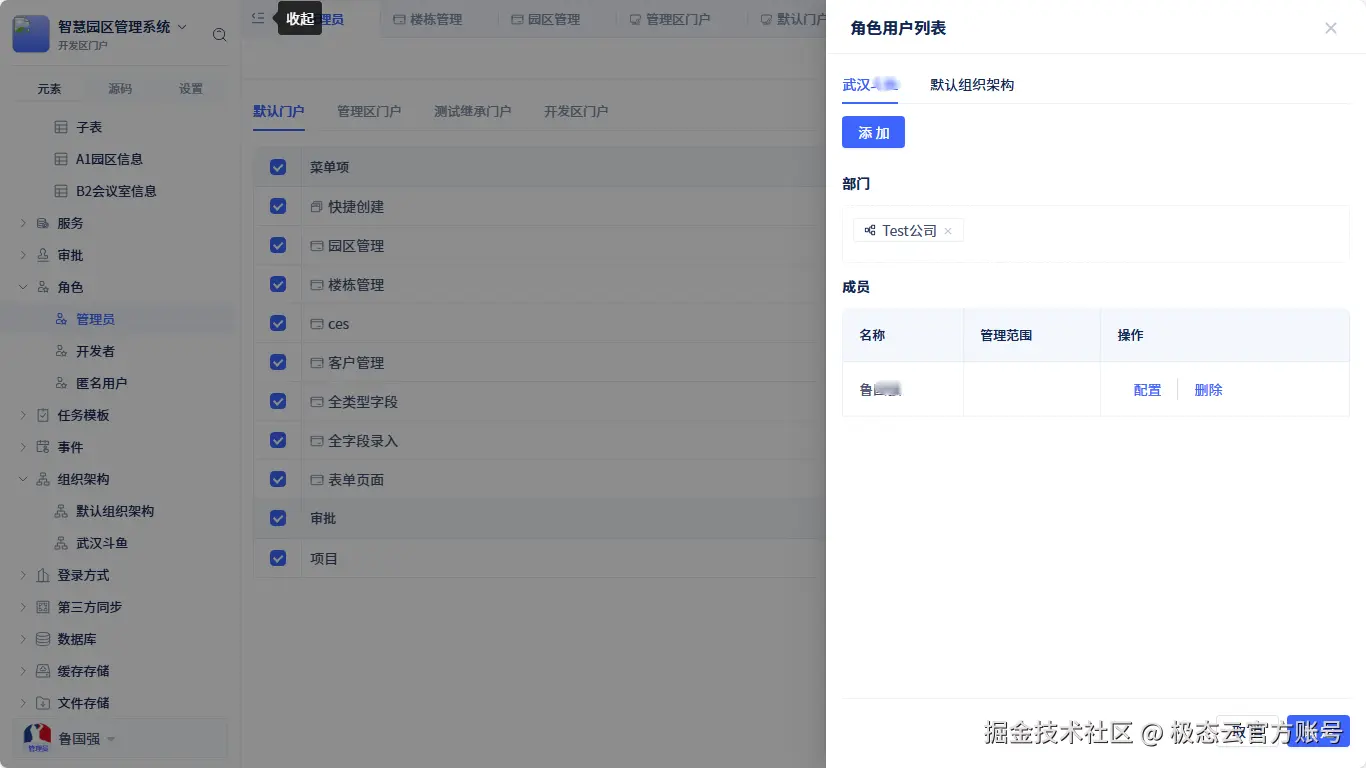
Task: Click the 第三方同步 icon in sidebar
Action: tap(43, 607)
